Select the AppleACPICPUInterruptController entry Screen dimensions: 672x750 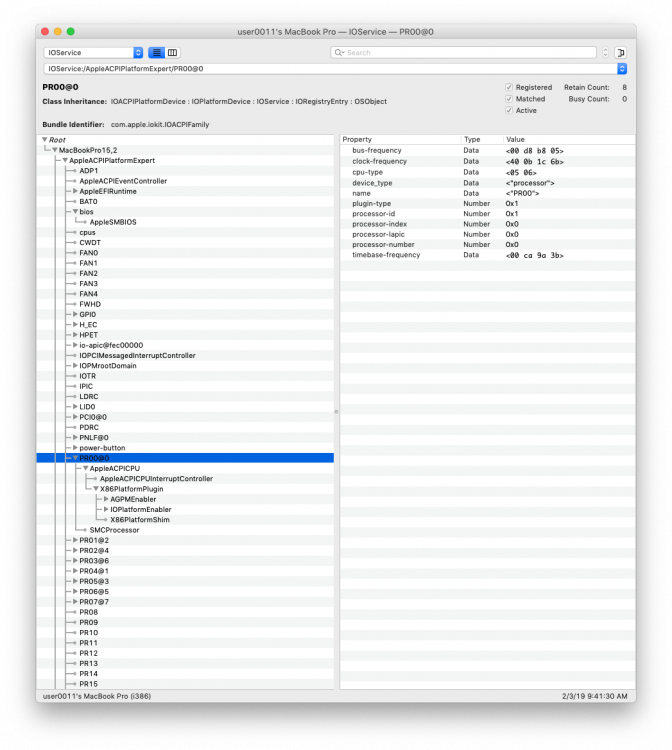(156, 478)
